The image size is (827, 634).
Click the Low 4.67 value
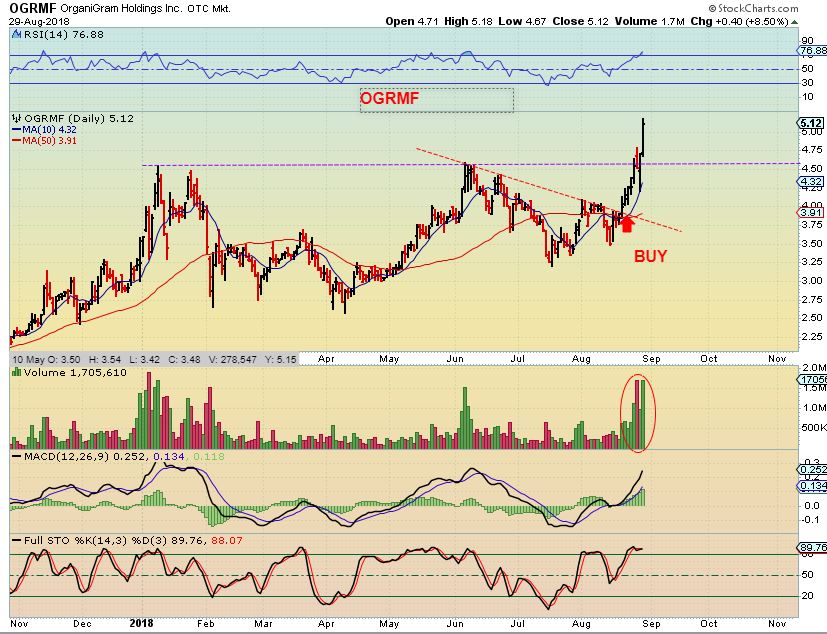pyautogui.click(x=522, y=22)
